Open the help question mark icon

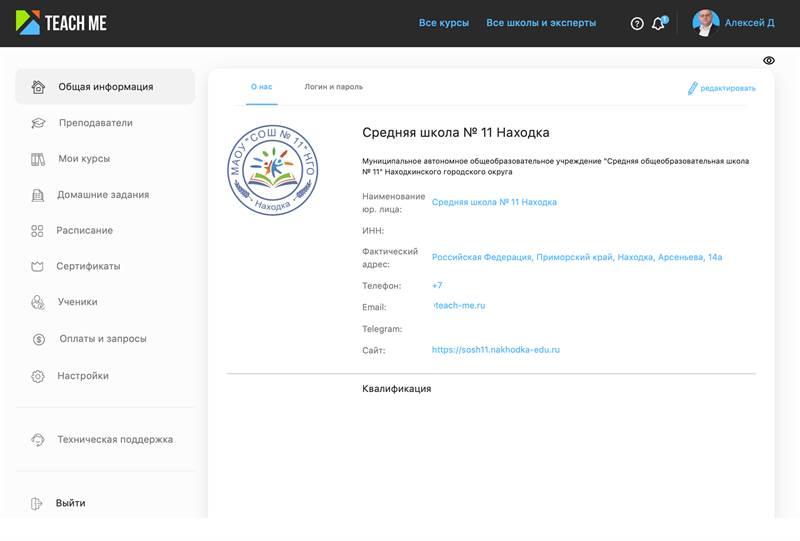[637, 23]
